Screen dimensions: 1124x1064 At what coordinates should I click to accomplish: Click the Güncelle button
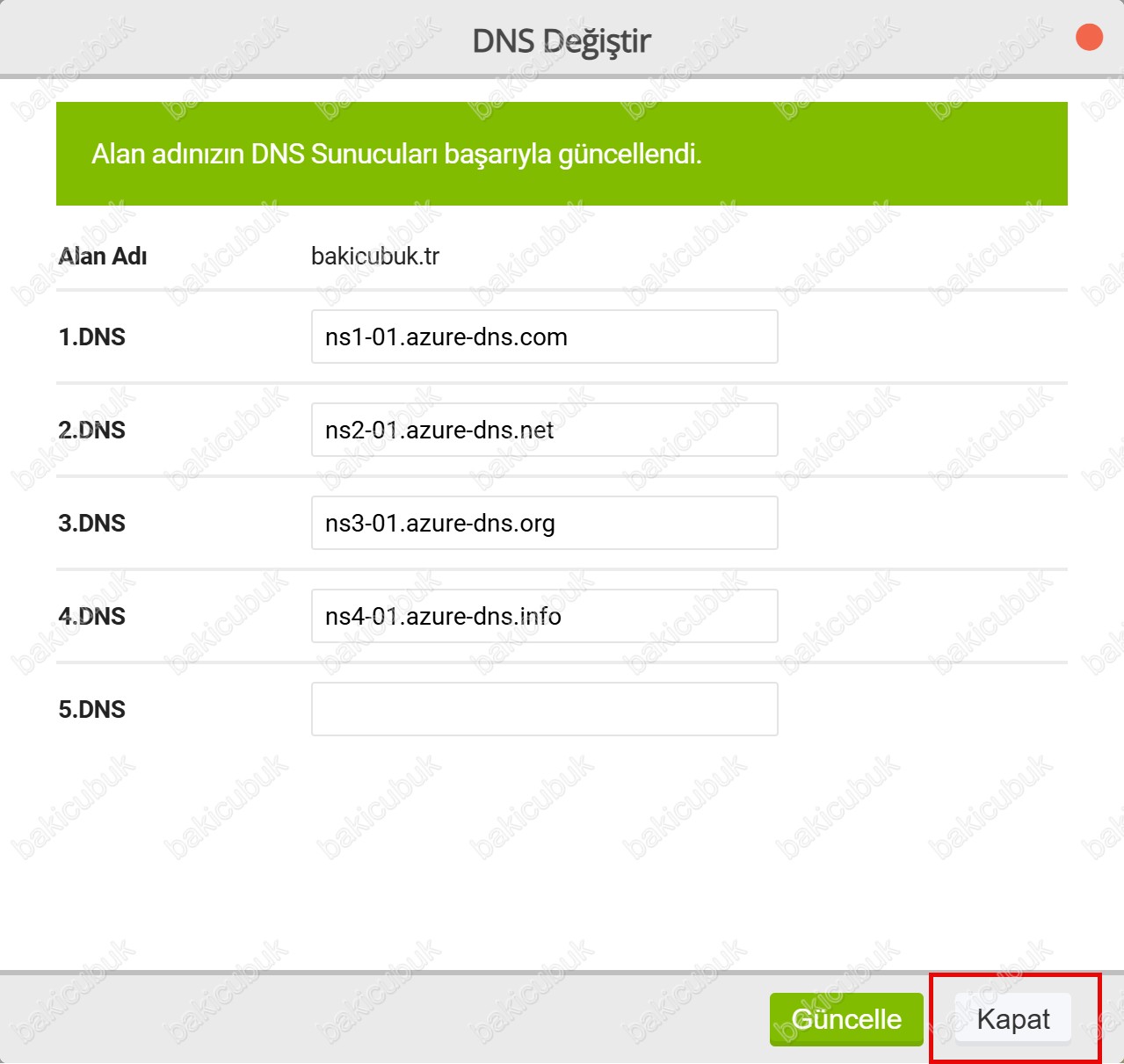(x=845, y=1019)
